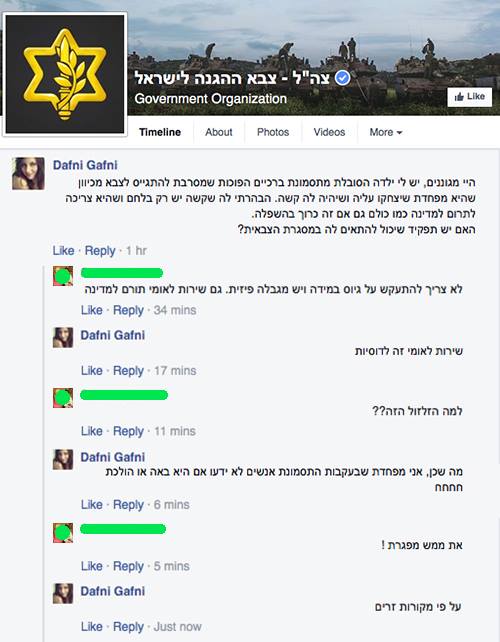
Task: Click the Dafni Gafni name on the main post
Action: pos(85,165)
